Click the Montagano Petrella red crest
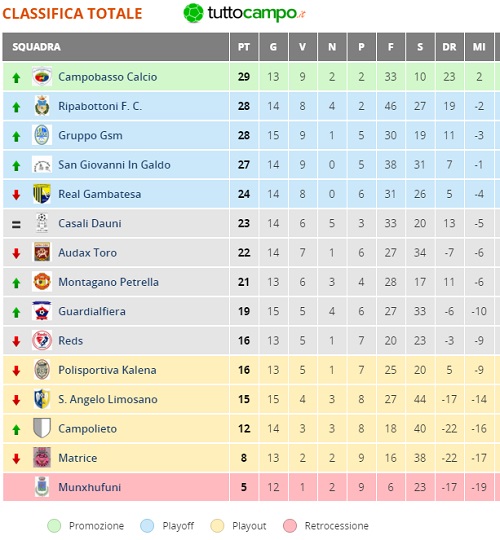Viewport: 500px width, 540px height. click(x=42, y=281)
